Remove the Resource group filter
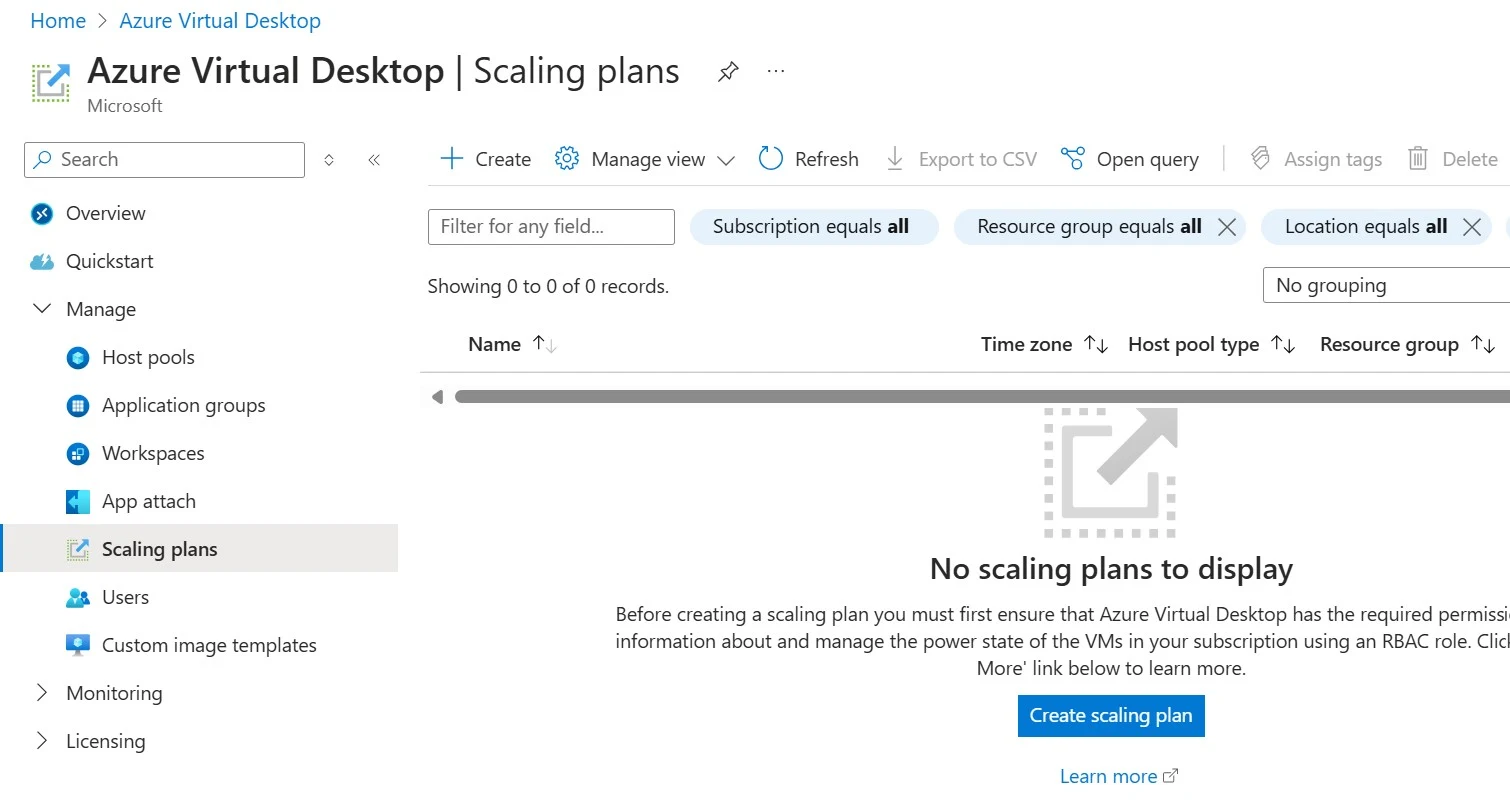1510x805 pixels. coord(1227,227)
